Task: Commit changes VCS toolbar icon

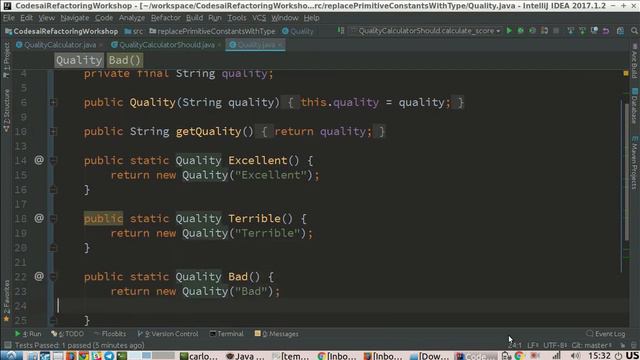Action: point(582,31)
